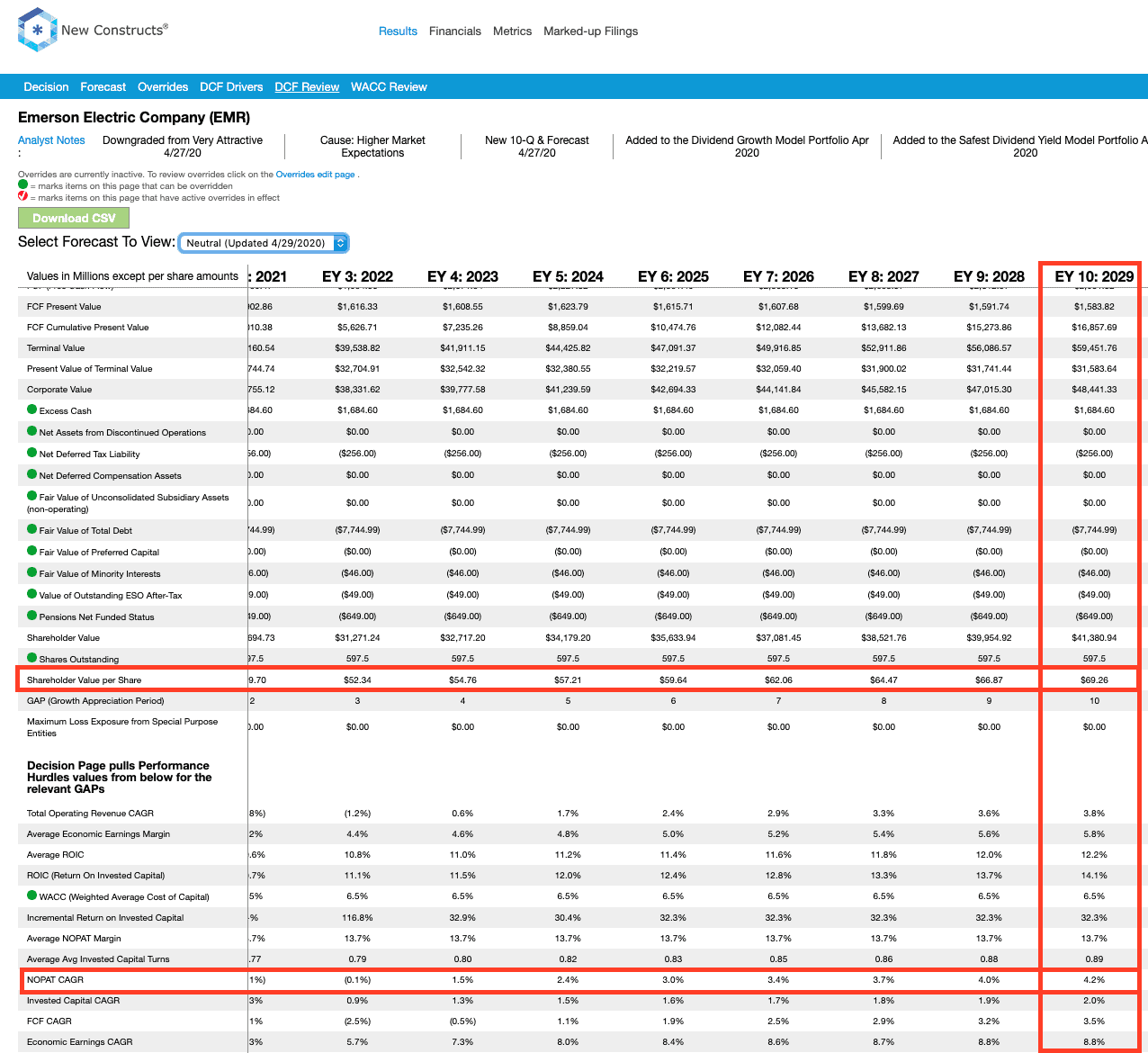Click the 'Present Value of Terminal Value' row label

click(x=90, y=369)
